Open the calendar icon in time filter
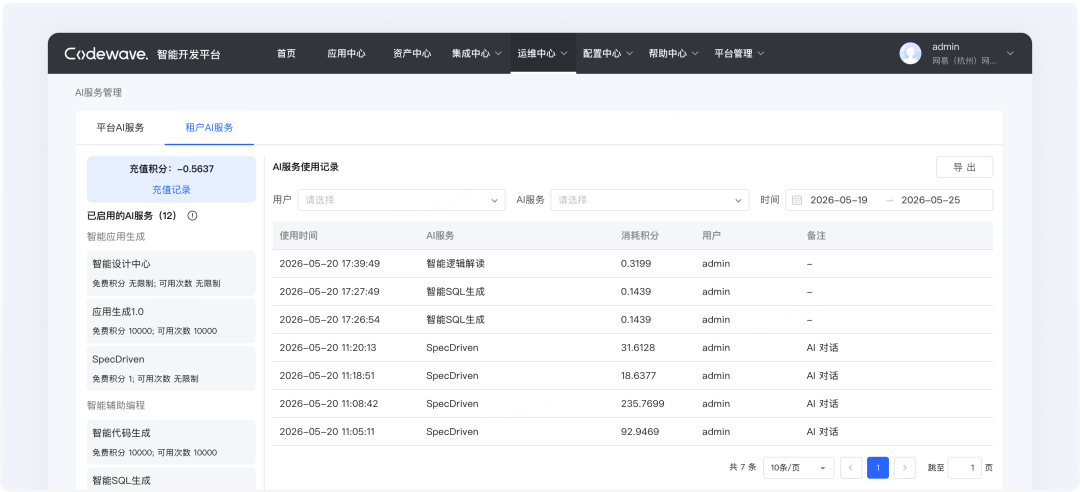The height and width of the screenshot is (492, 1080). pos(797,200)
